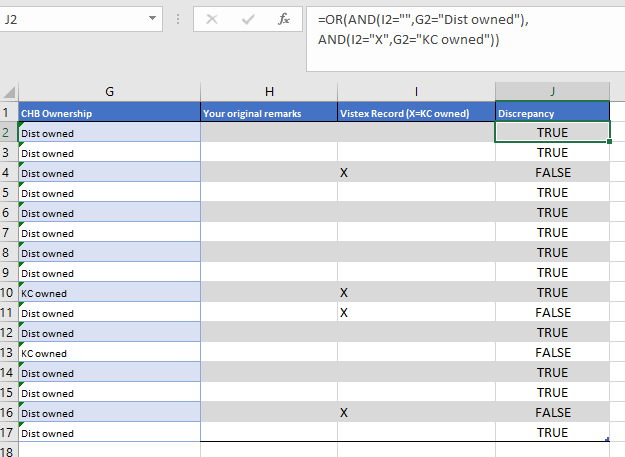Select KC owned cell in row 13
Image resolution: width=625 pixels, height=457 pixels.
(x=110, y=353)
